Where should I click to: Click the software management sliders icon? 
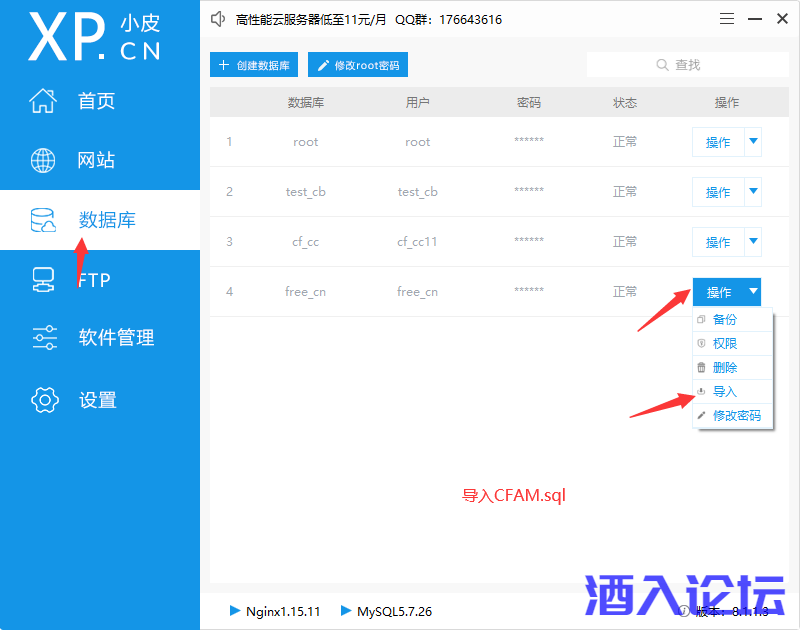pyautogui.click(x=44, y=337)
